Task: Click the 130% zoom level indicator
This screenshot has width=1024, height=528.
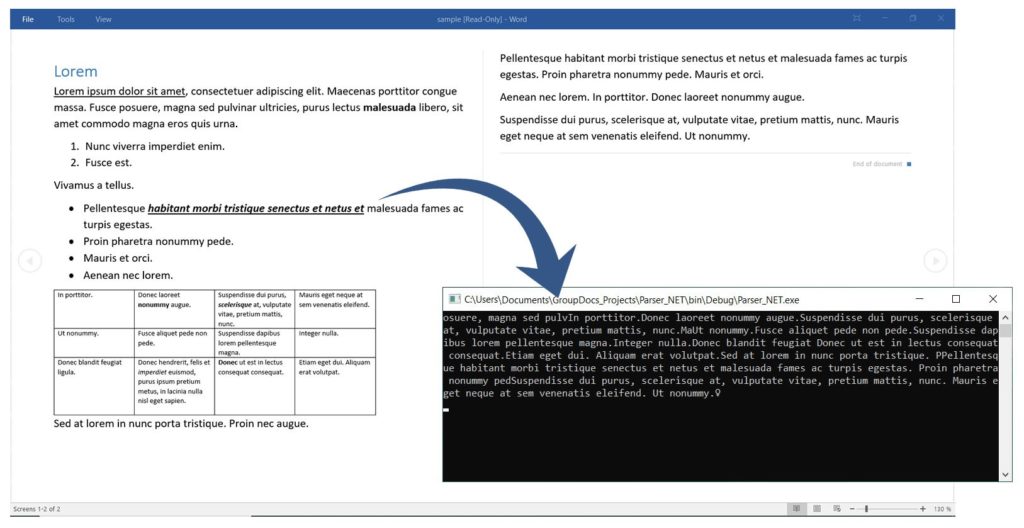Action: click(x=942, y=509)
